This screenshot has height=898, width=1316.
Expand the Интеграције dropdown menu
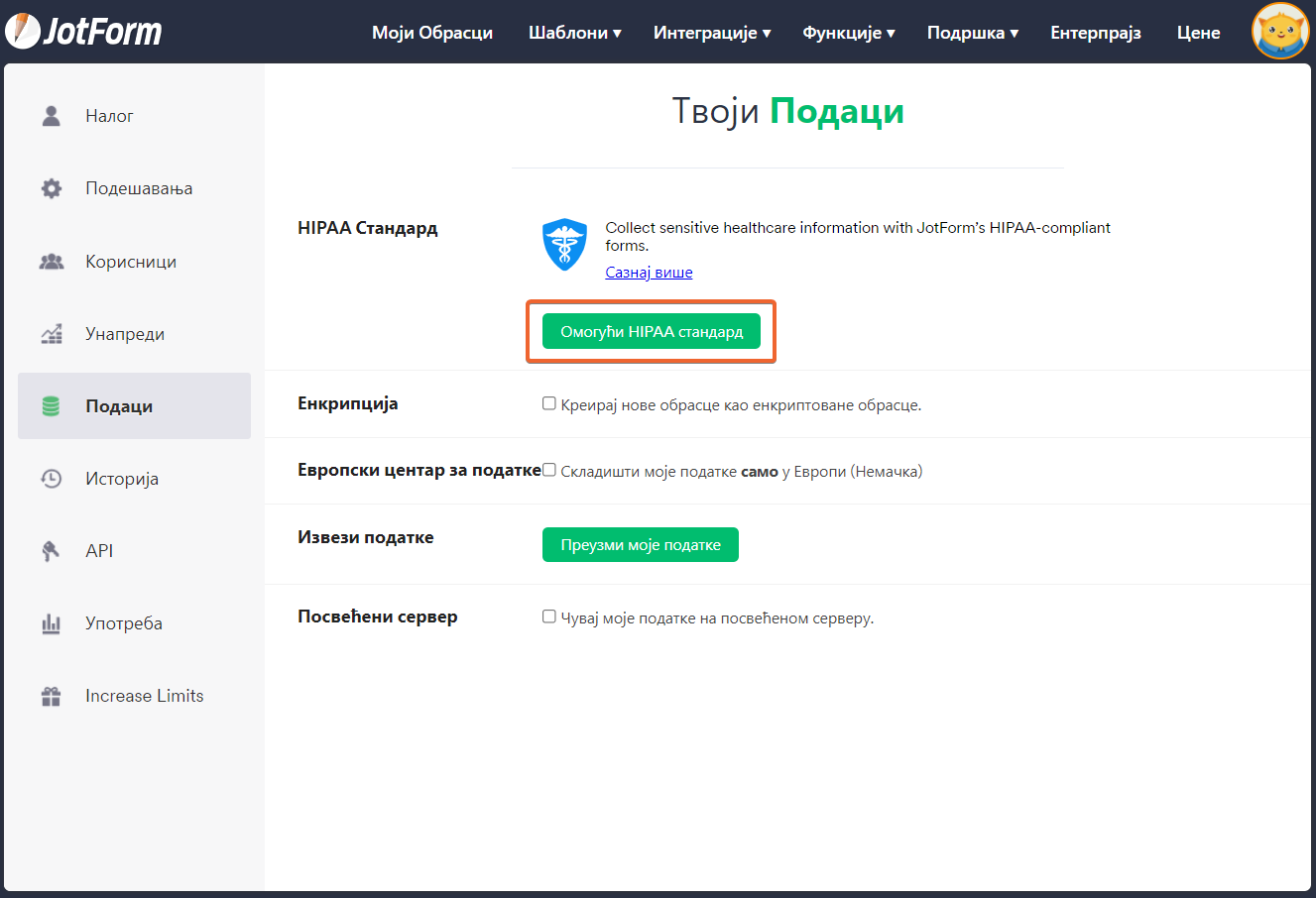712,33
